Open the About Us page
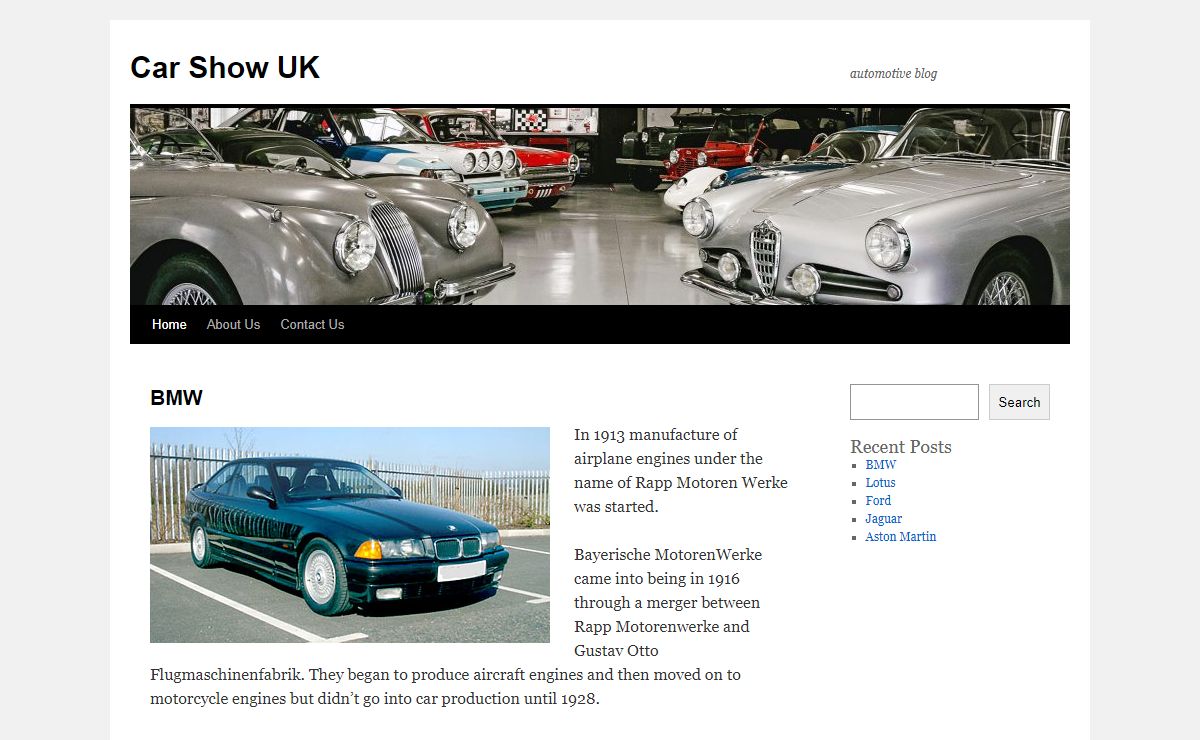 pyautogui.click(x=233, y=324)
